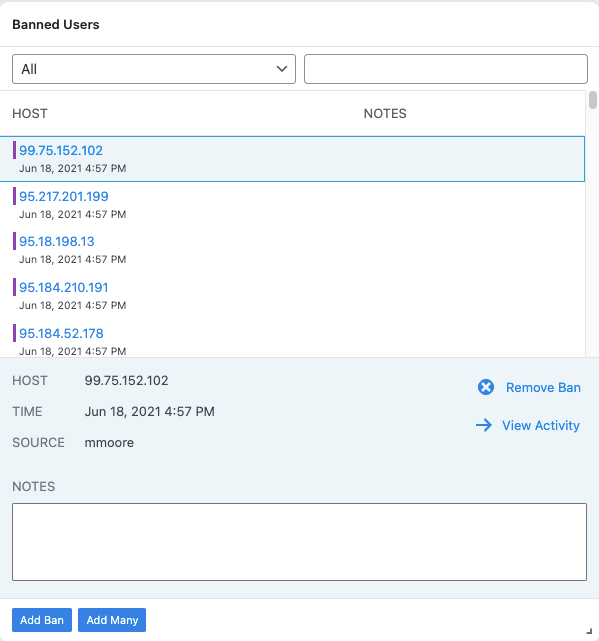The width and height of the screenshot is (599, 641).
Task: Click the purple marker beside 95.217.201.199
Action: click(14, 196)
